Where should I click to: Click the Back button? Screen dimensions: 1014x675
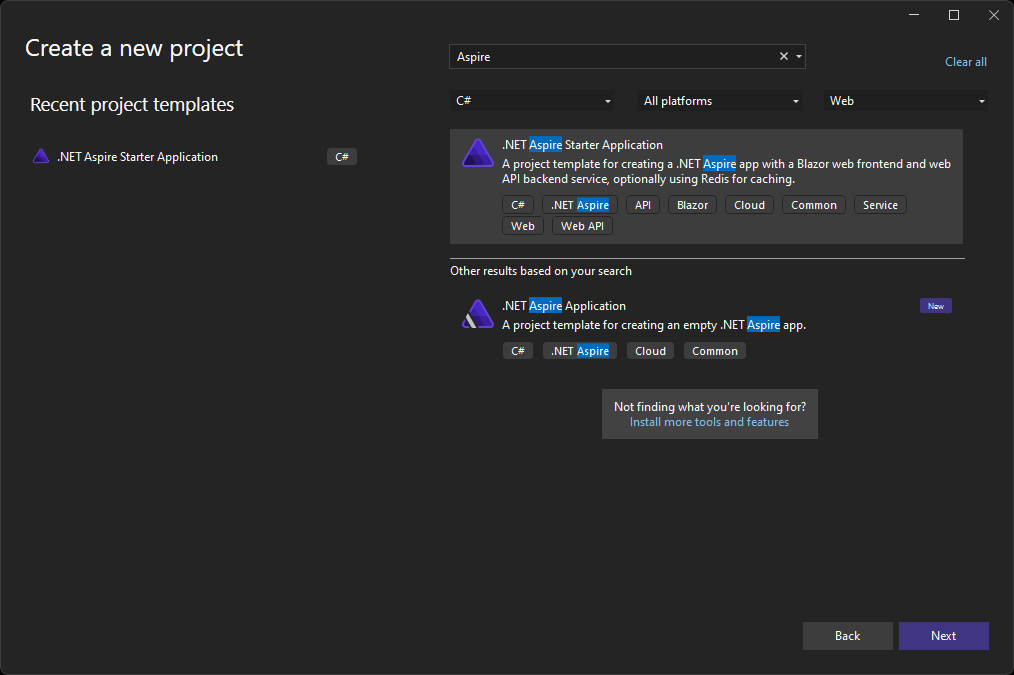[847, 635]
